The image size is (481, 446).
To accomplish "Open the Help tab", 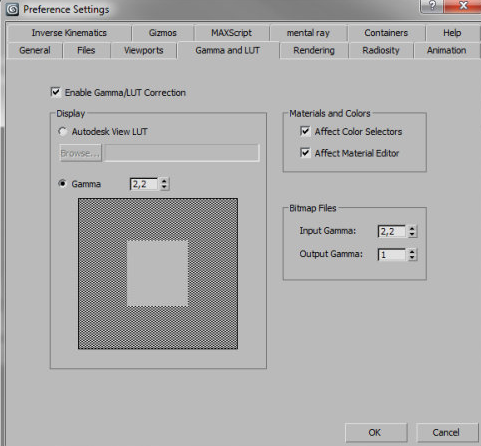I will pos(452,33).
